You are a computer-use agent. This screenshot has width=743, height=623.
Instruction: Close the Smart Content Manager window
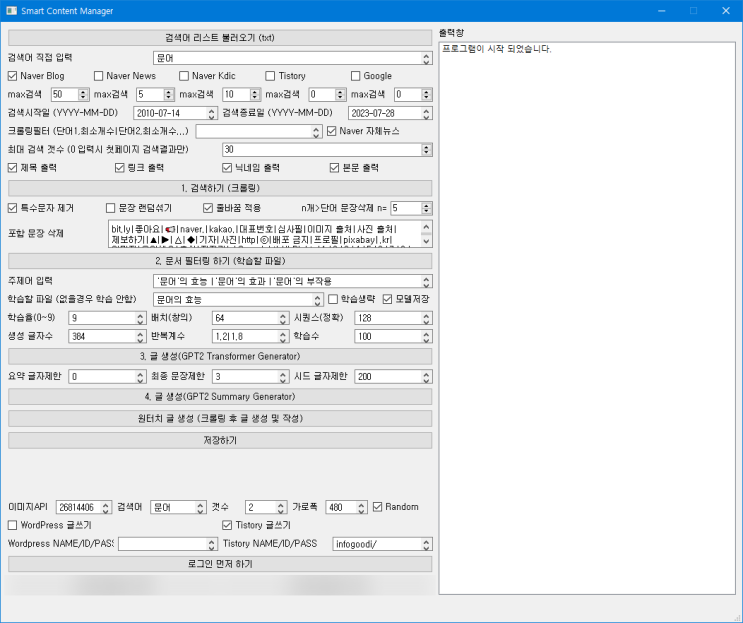[x=726, y=10]
